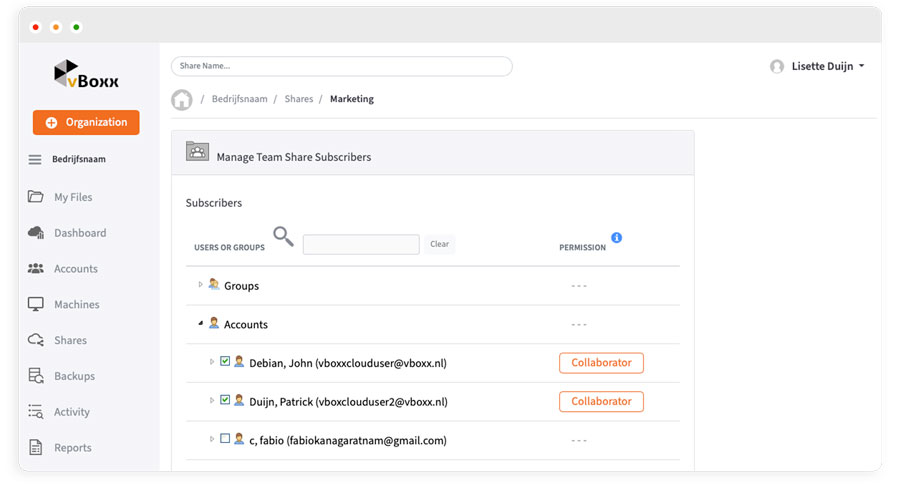900x488 pixels.
Task: Uncheck Duijn, Patrick subscriber checkbox
Action: coord(225,400)
